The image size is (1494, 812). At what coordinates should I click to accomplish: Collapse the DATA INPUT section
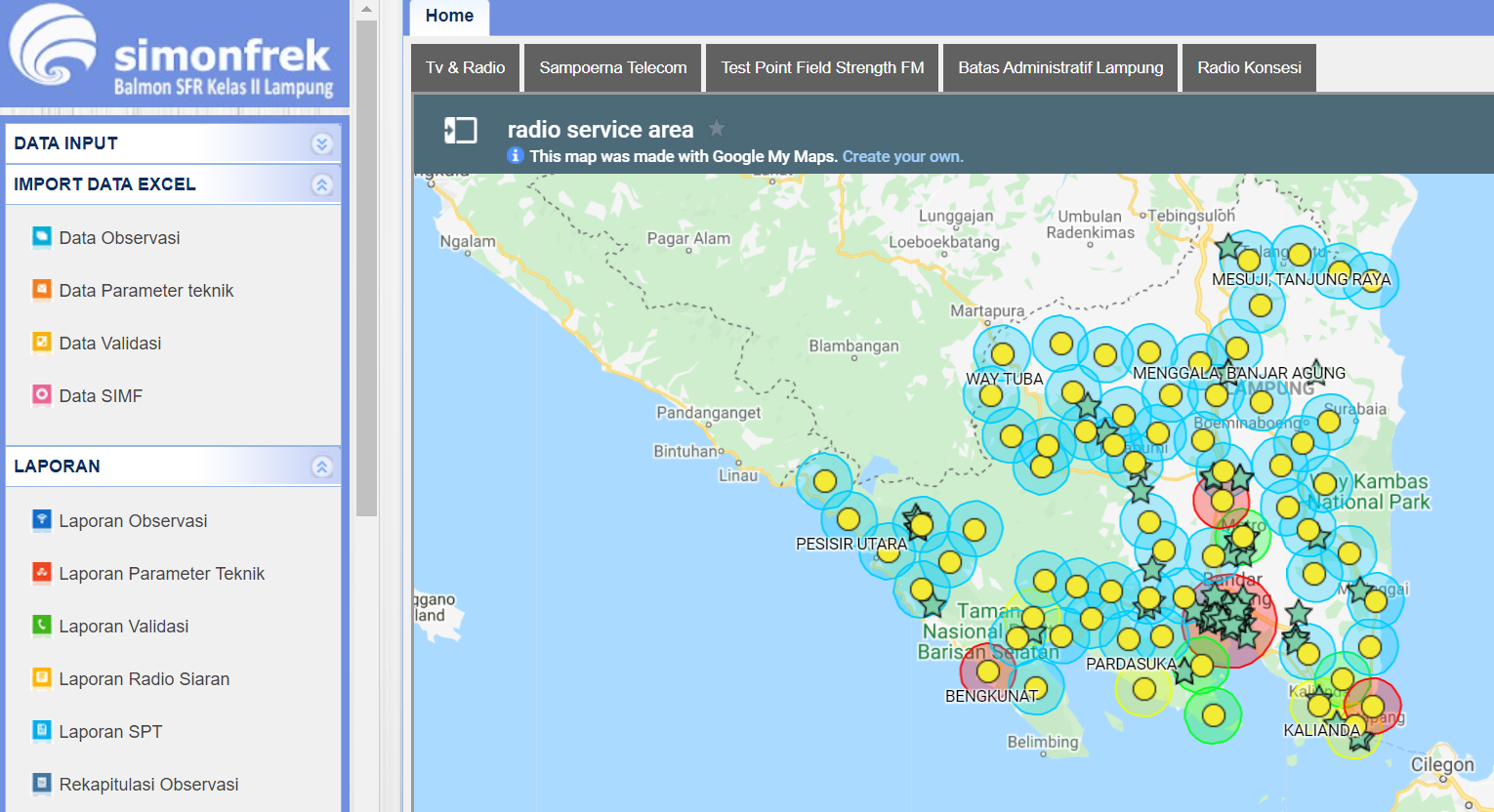point(322,142)
